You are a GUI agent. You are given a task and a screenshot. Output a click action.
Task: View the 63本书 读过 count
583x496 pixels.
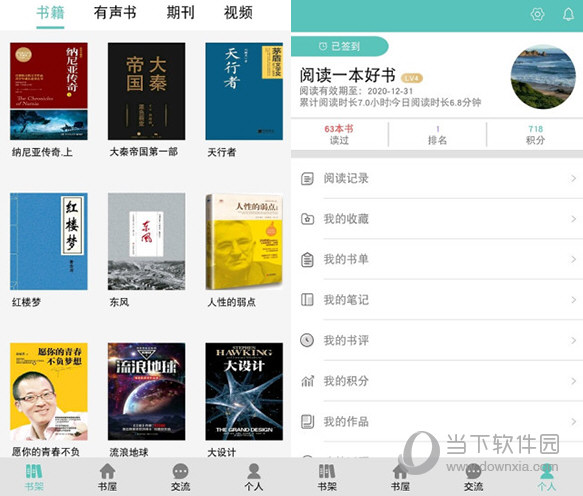339,134
